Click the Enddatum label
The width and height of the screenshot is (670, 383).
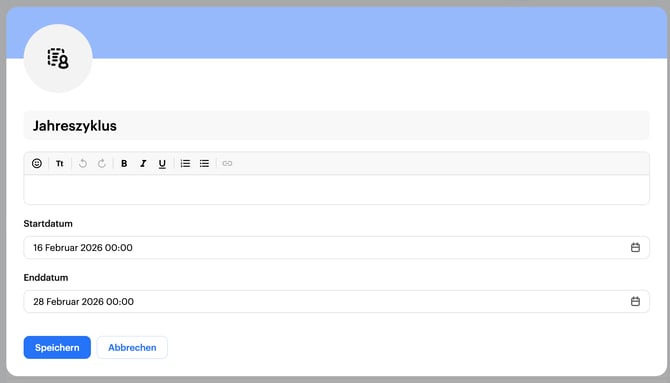tap(46, 277)
